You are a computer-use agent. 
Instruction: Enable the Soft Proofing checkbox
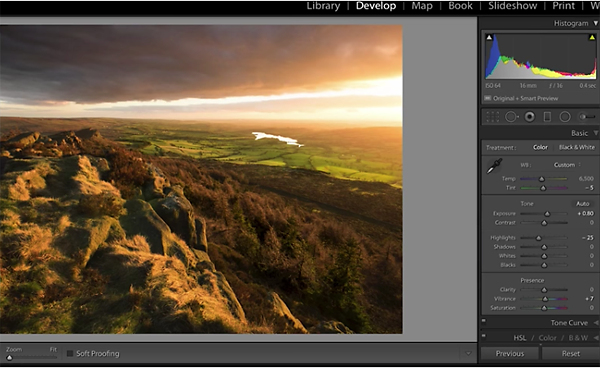70,353
